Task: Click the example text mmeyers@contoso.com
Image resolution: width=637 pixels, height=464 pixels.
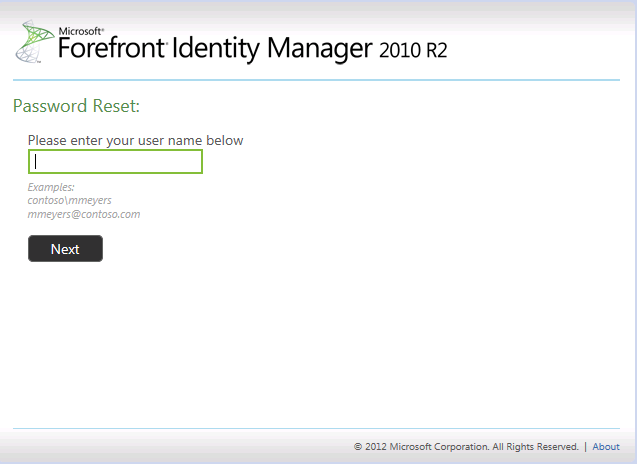Action: pos(84,214)
